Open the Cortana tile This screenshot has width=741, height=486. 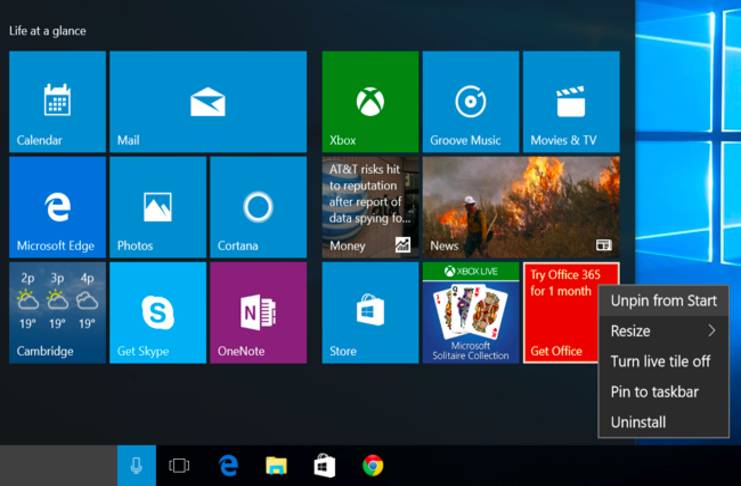coord(258,207)
